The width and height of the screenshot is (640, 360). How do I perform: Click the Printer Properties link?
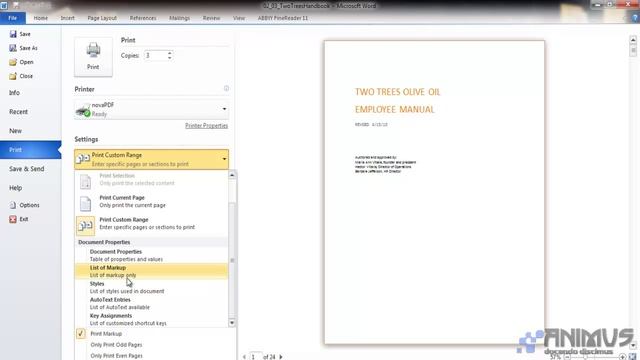[x=207, y=126]
